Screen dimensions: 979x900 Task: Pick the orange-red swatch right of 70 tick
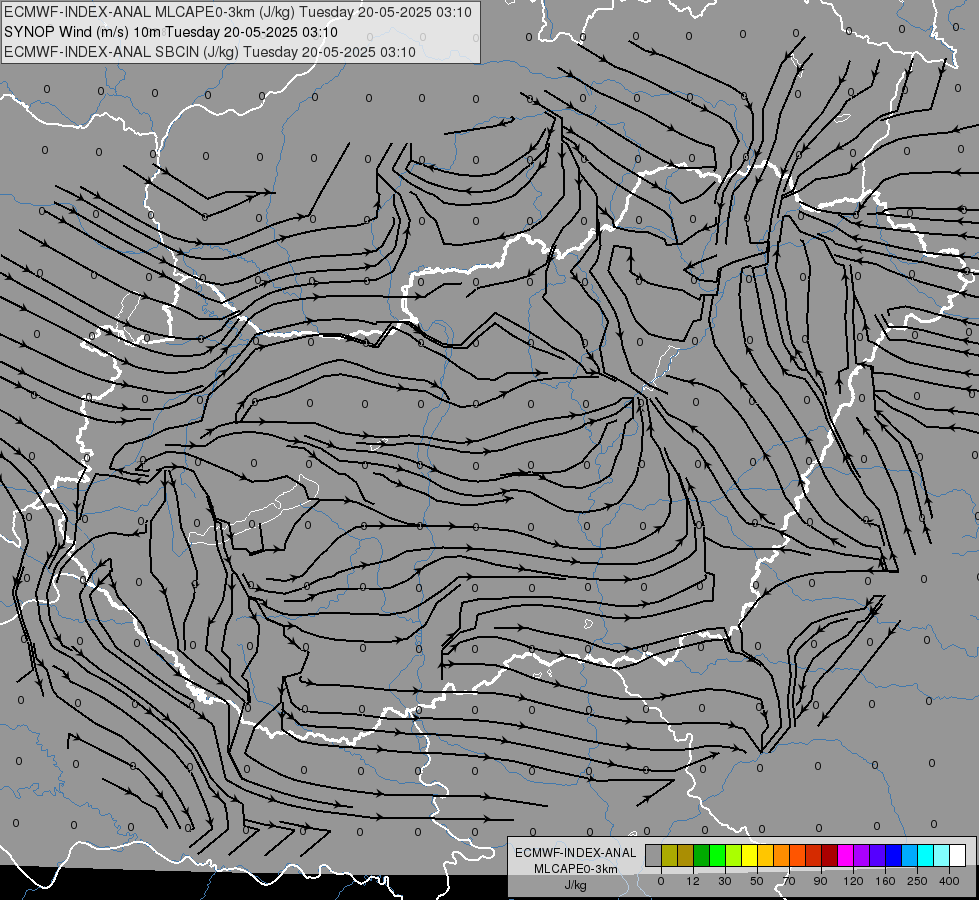(798, 855)
